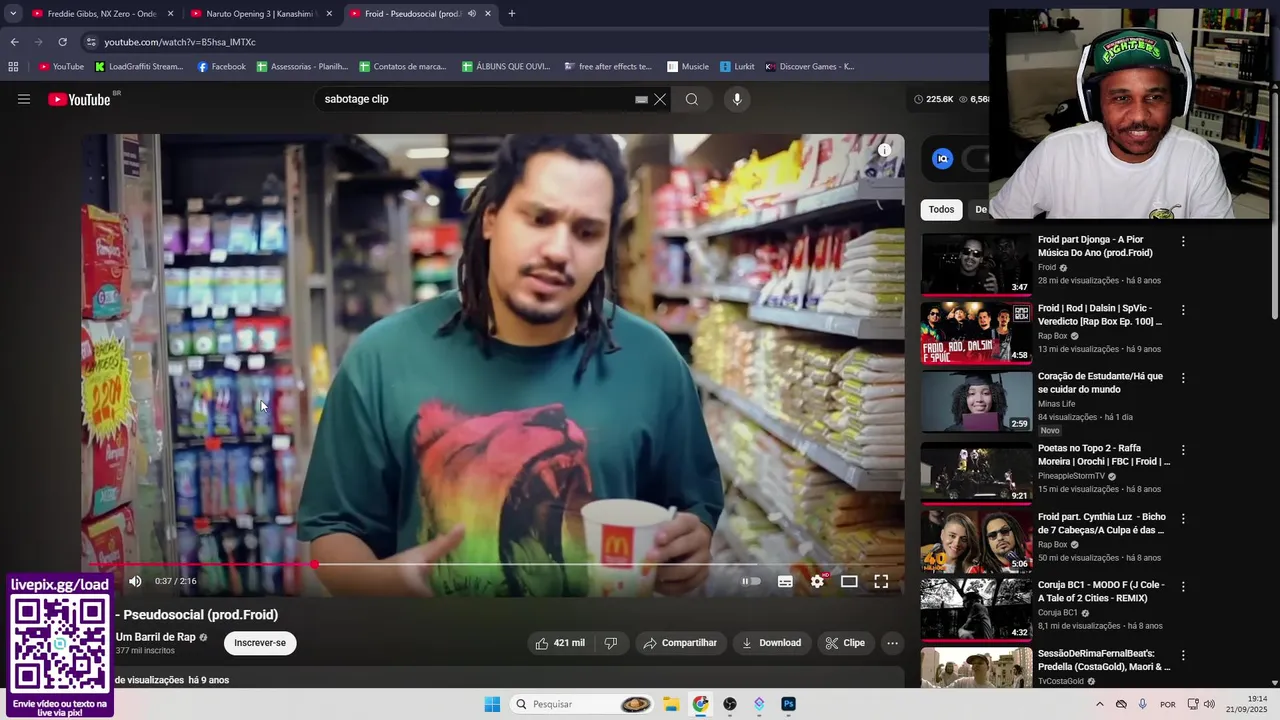Open options for Coruja BC1 MODO F
The image size is (1280, 720).
(x=1183, y=587)
